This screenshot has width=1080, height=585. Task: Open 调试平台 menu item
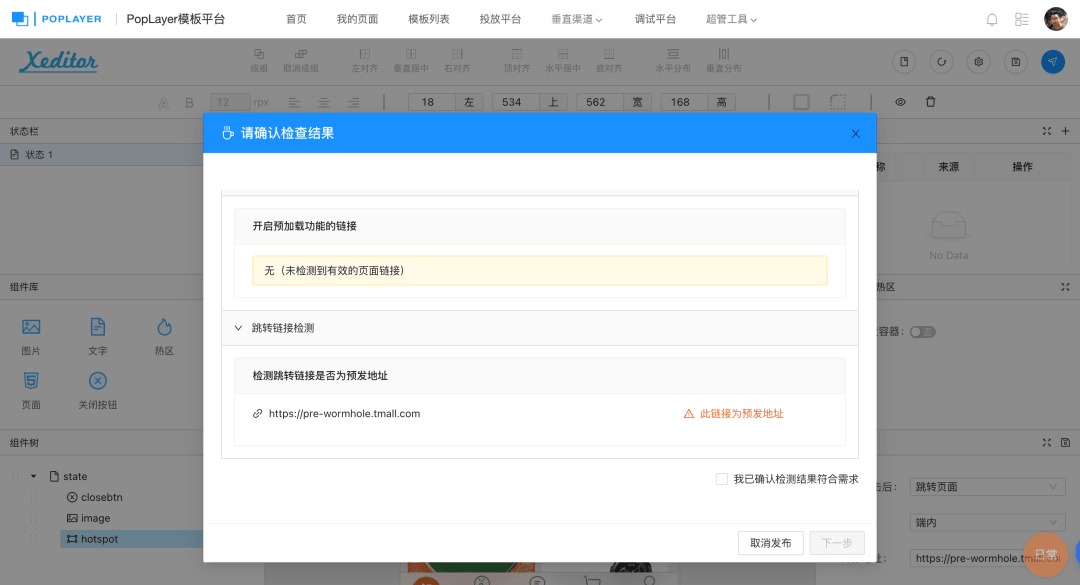(655, 19)
